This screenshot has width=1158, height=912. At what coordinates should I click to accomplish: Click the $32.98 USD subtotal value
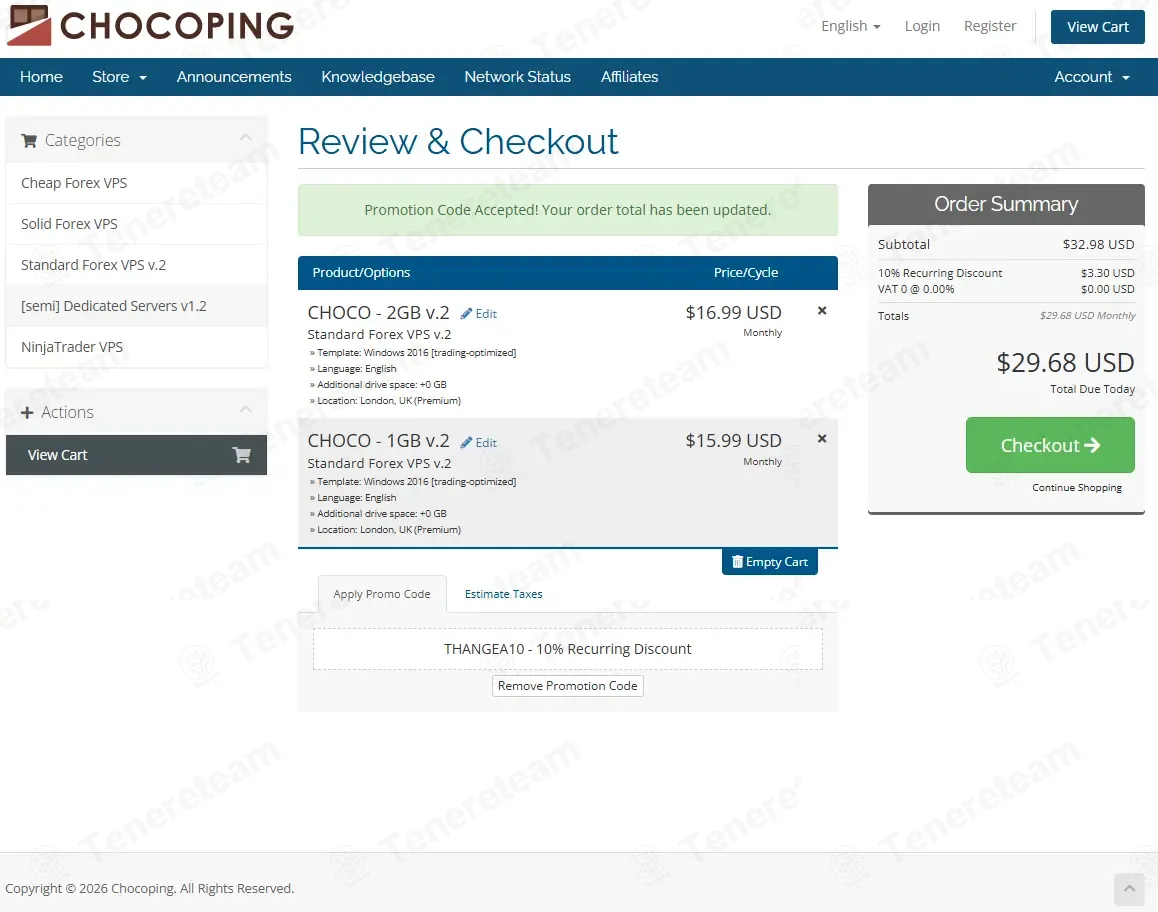[x=1098, y=244]
